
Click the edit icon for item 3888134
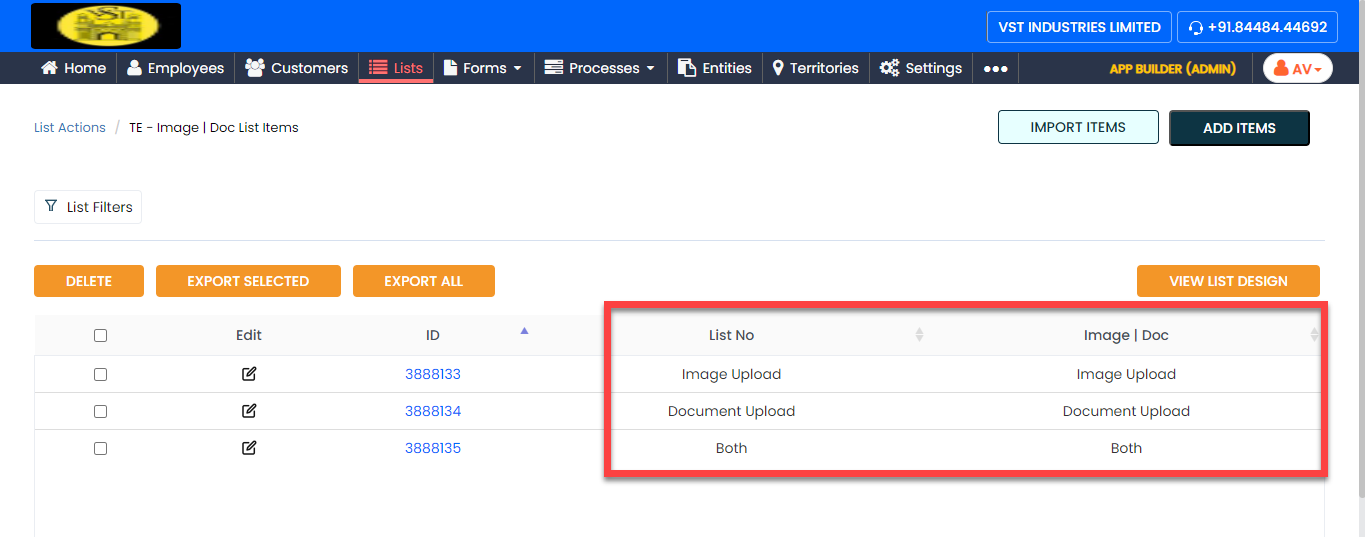click(x=249, y=411)
